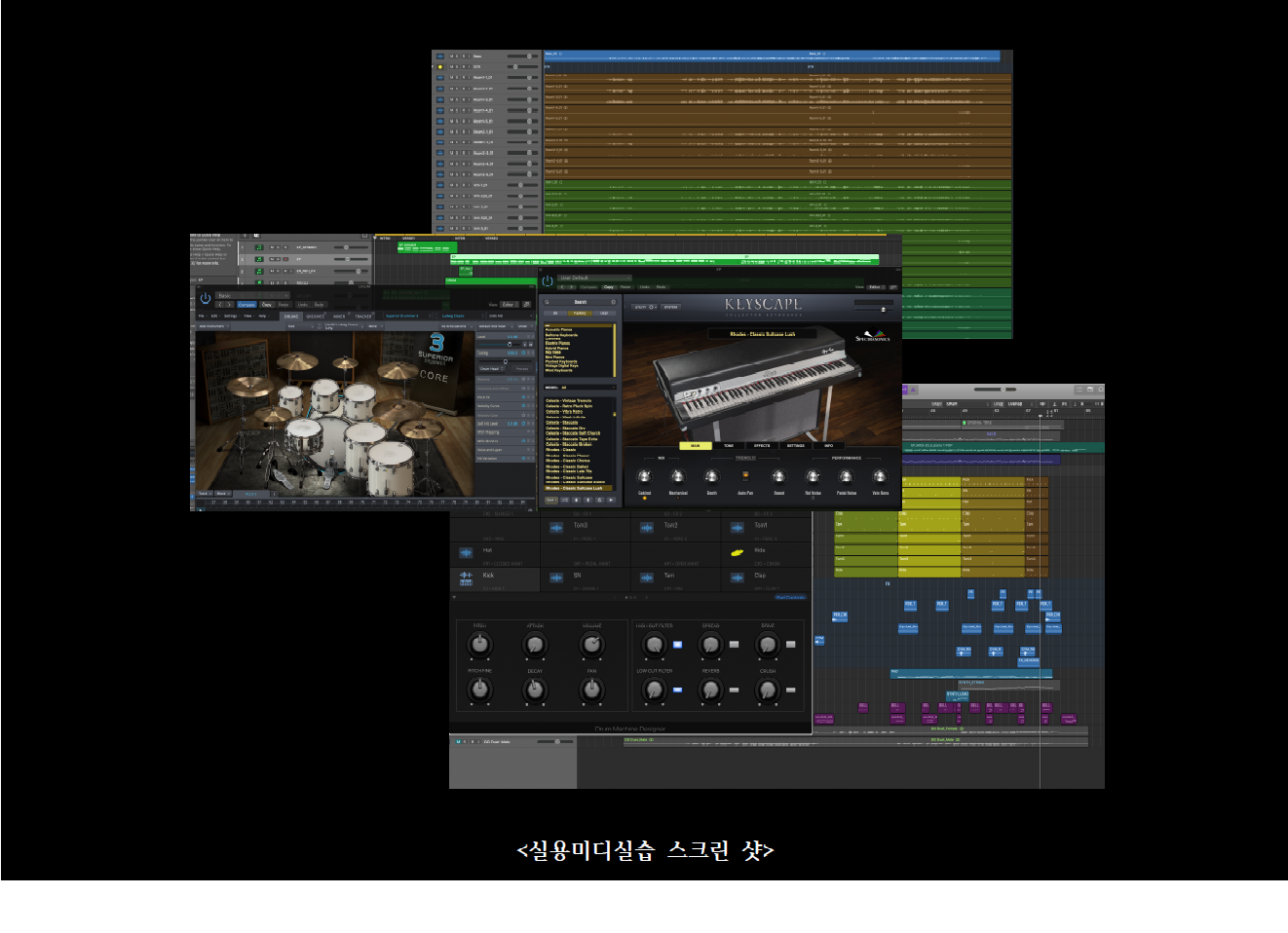
Task: Select Ride pad cymbal icon
Action: [738, 553]
